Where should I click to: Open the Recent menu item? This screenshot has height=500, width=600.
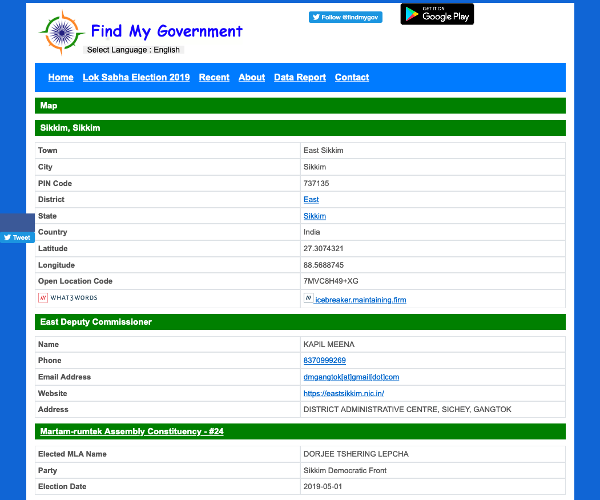click(214, 77)
